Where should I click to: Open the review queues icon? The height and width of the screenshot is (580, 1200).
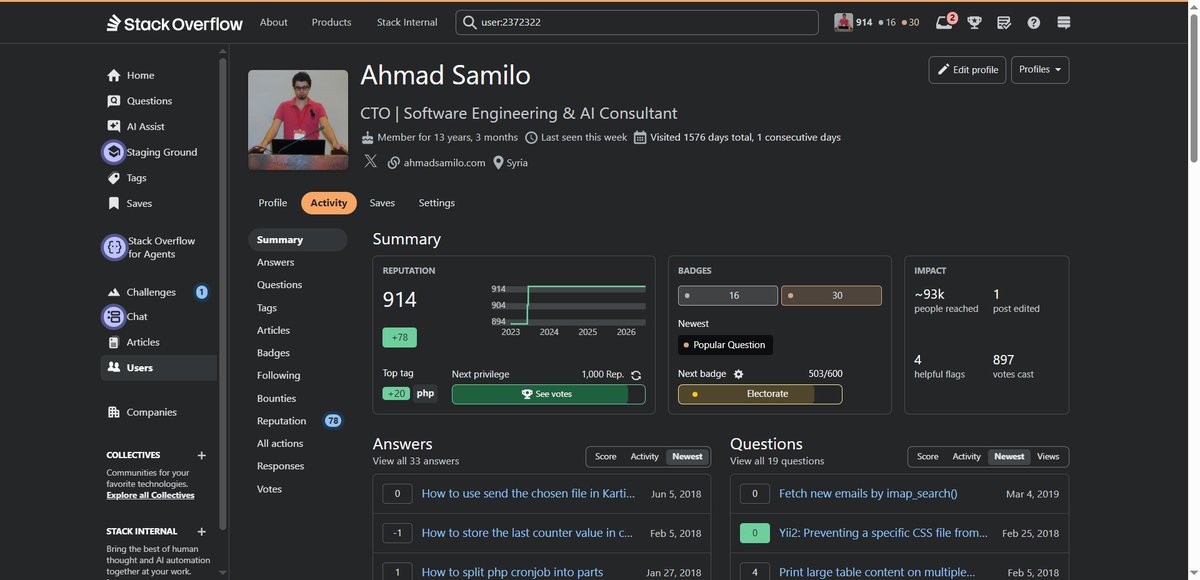[1004, 22]
